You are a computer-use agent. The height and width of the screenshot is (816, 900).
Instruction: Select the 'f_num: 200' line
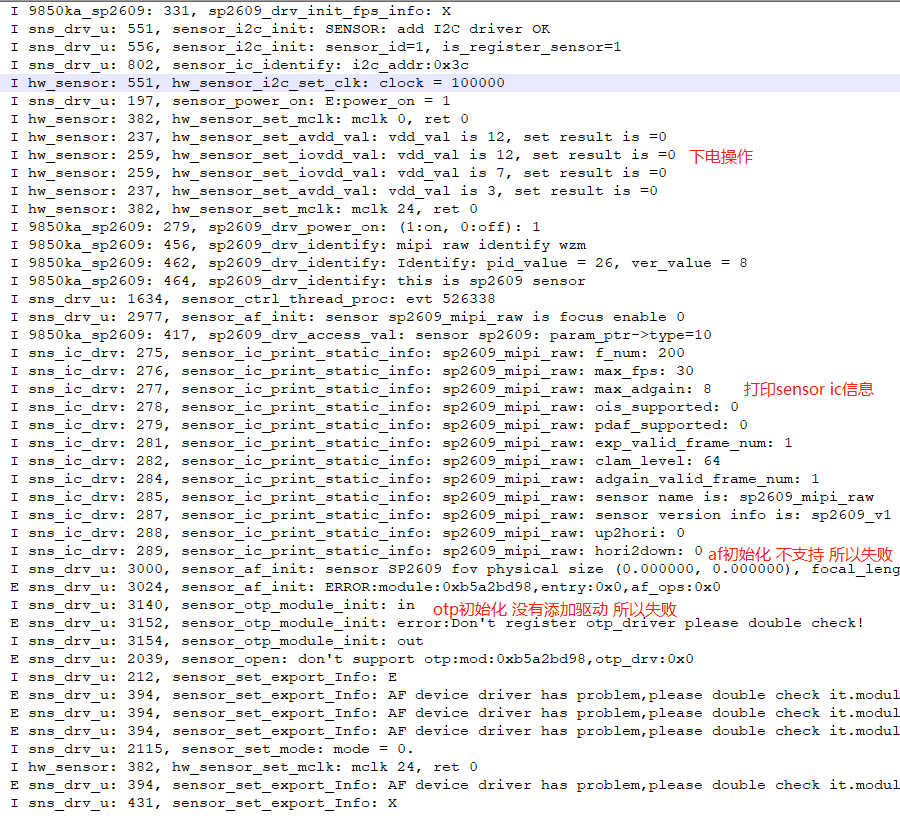click(x=348, y=353)
